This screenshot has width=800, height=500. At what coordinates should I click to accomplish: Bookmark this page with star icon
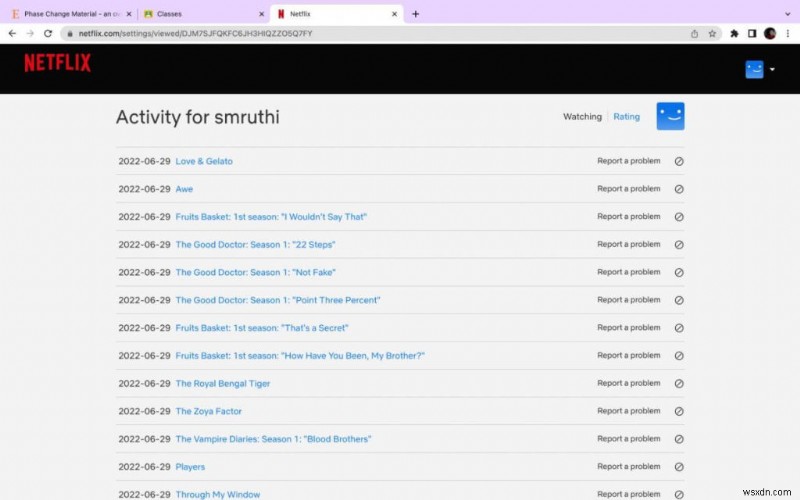pyautogui.click(x=712, y=34)
